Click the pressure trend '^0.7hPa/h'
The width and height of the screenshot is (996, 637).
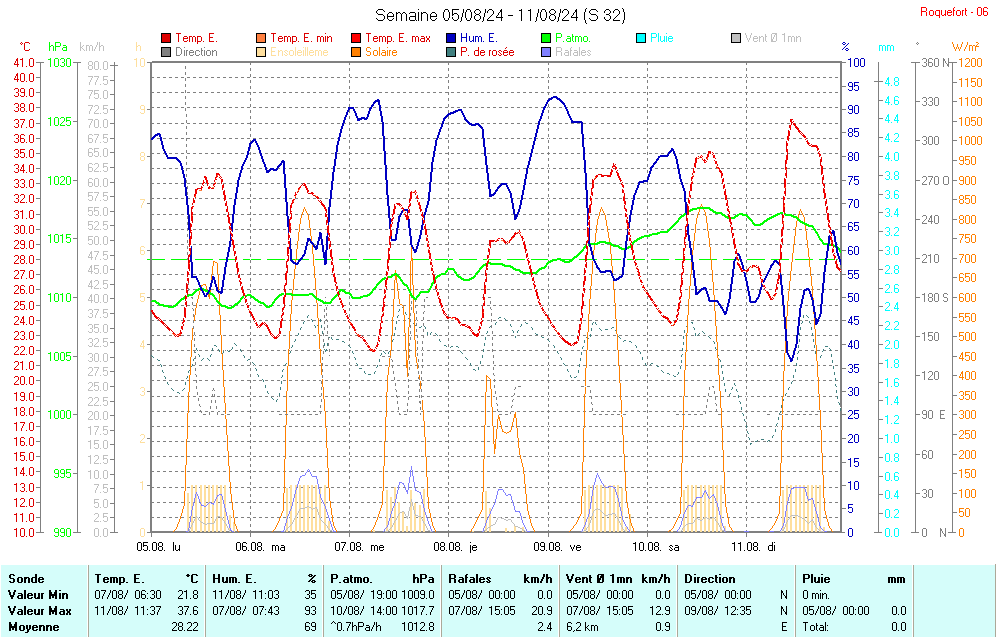(x=356, y=627)
